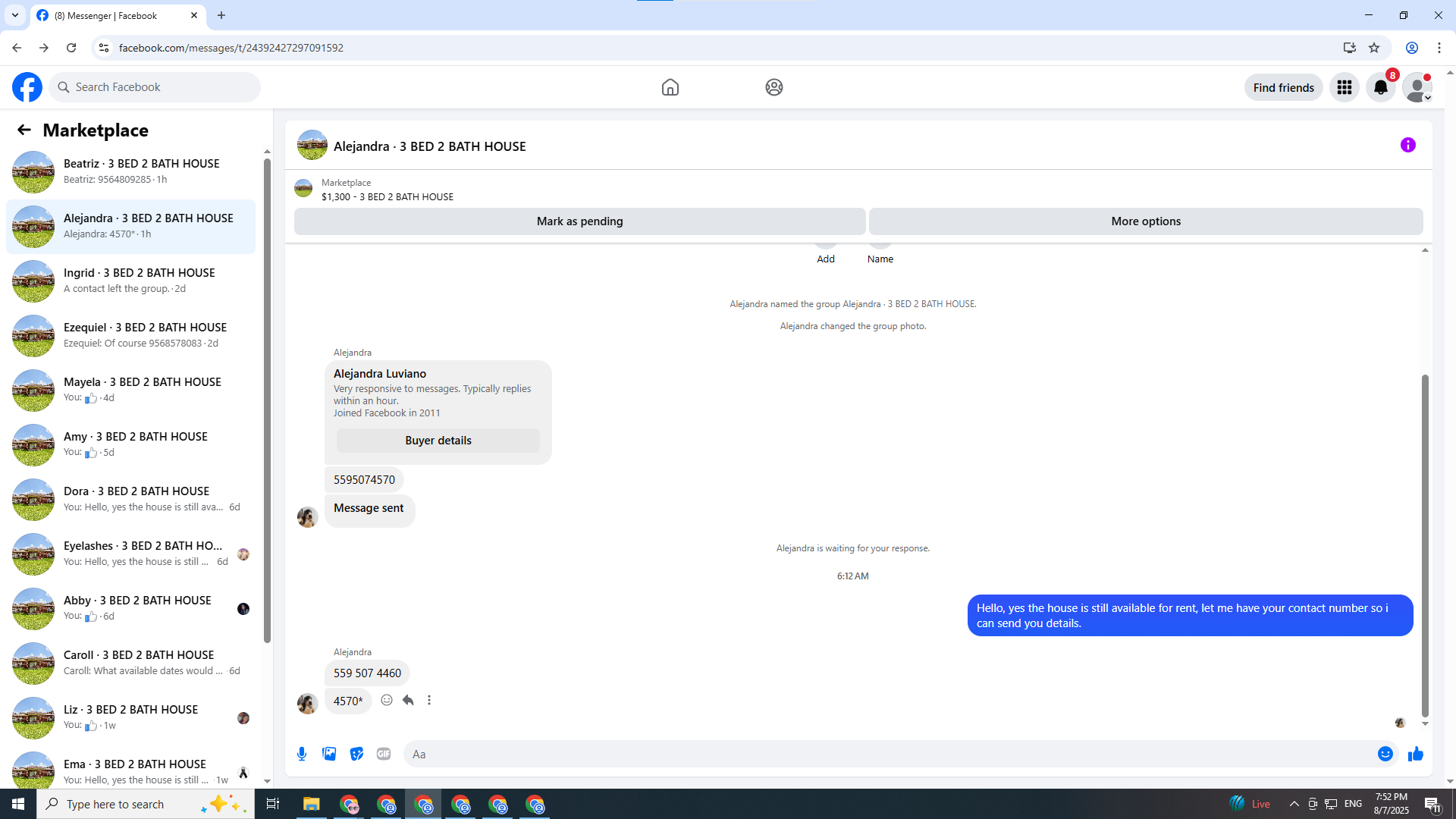Open the emoji picker in message box

1385,754
